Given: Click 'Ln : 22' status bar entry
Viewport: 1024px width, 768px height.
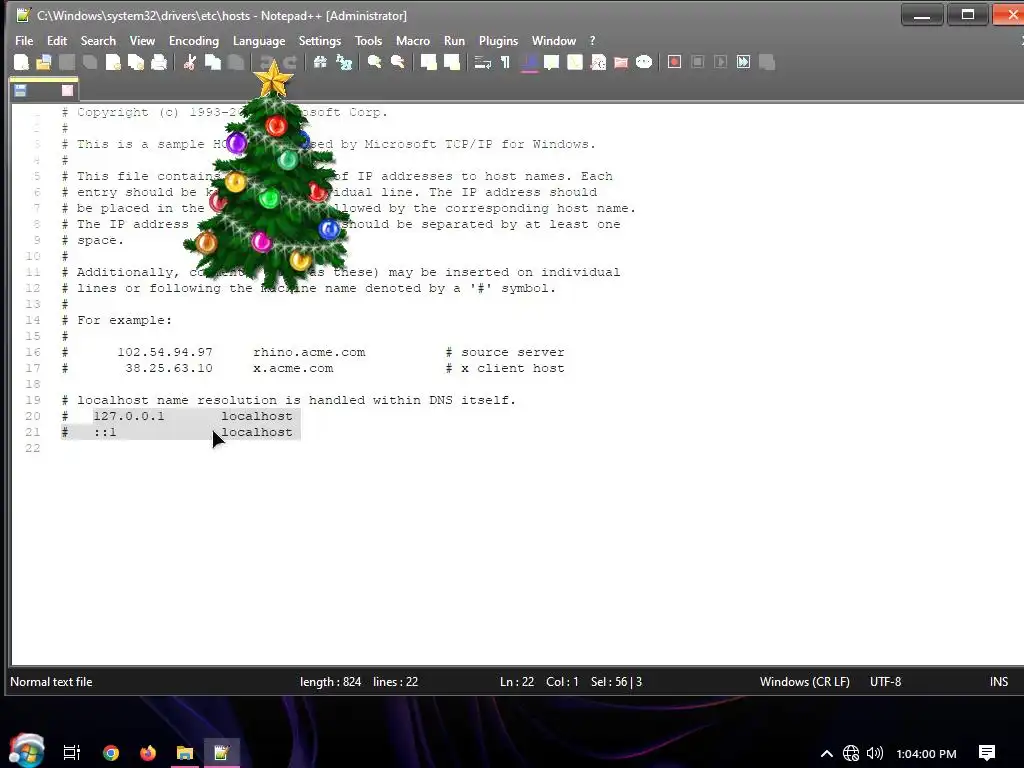Looking at the screenshot, I should click(517, 682).
